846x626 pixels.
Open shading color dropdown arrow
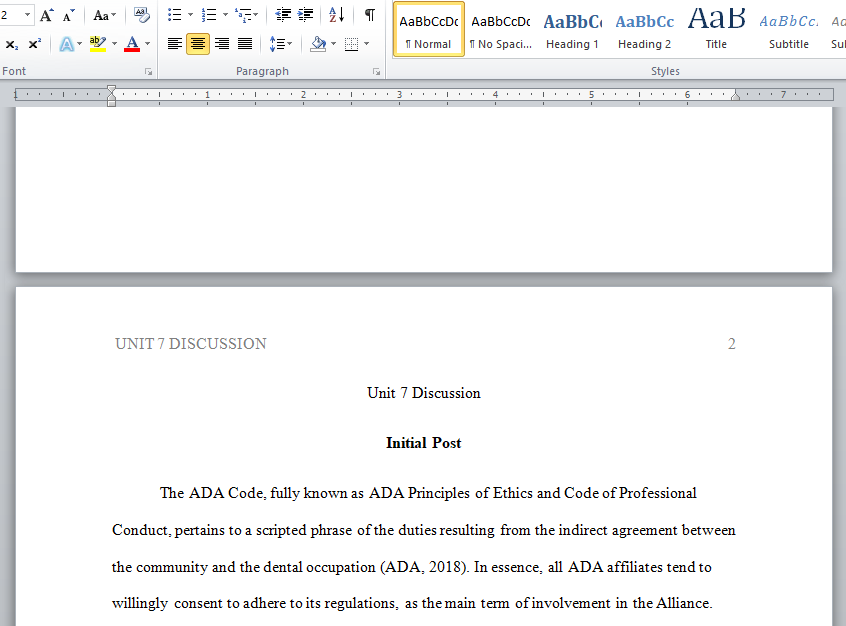point(333,44)
